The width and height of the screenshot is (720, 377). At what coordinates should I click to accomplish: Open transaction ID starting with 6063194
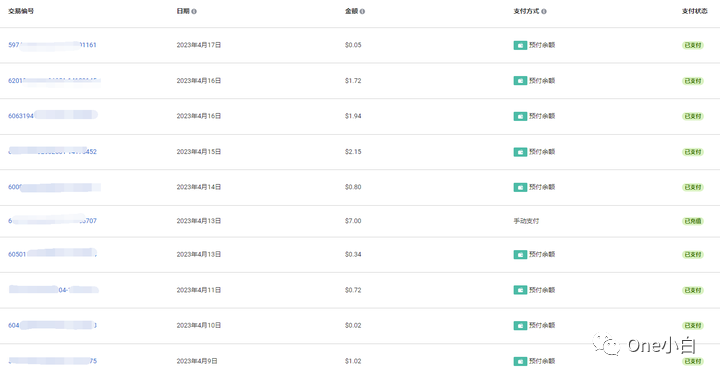(53, 116)
